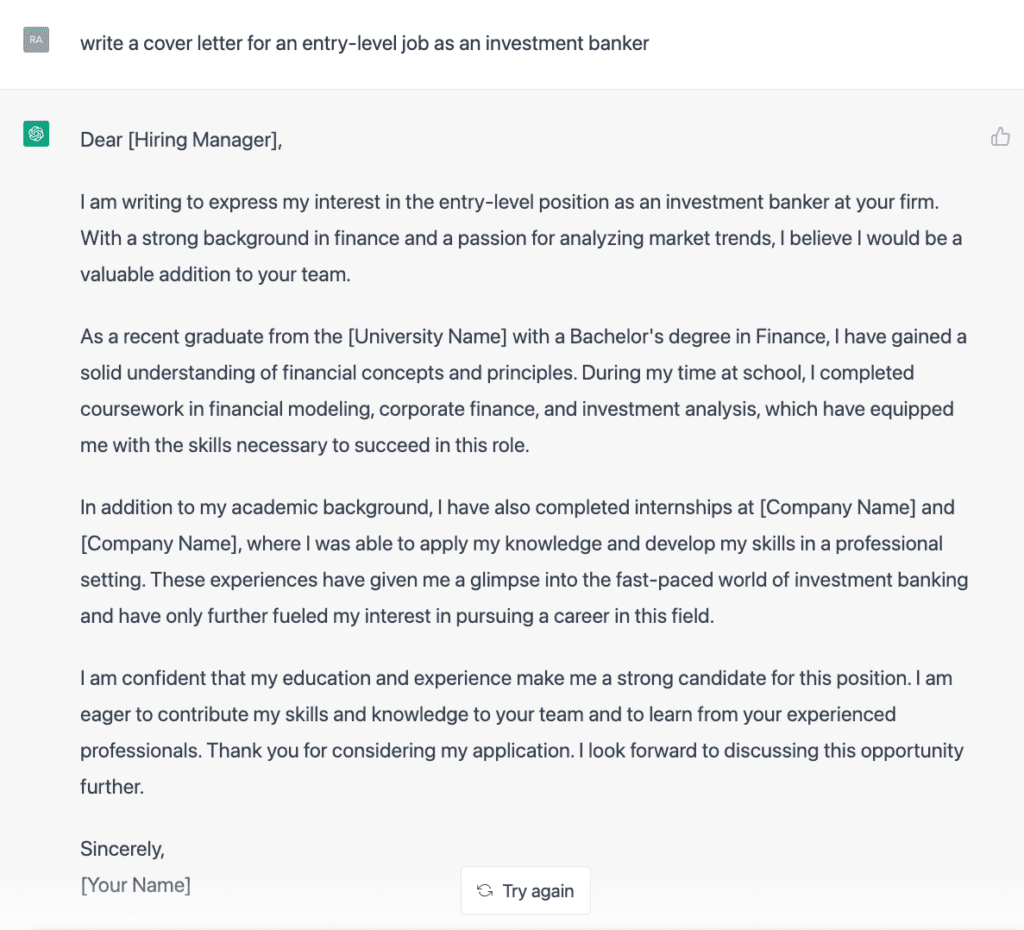
Task: Click the closing paragraph thanking the reader
Action: pyautogui.click(x=500, y=732)
